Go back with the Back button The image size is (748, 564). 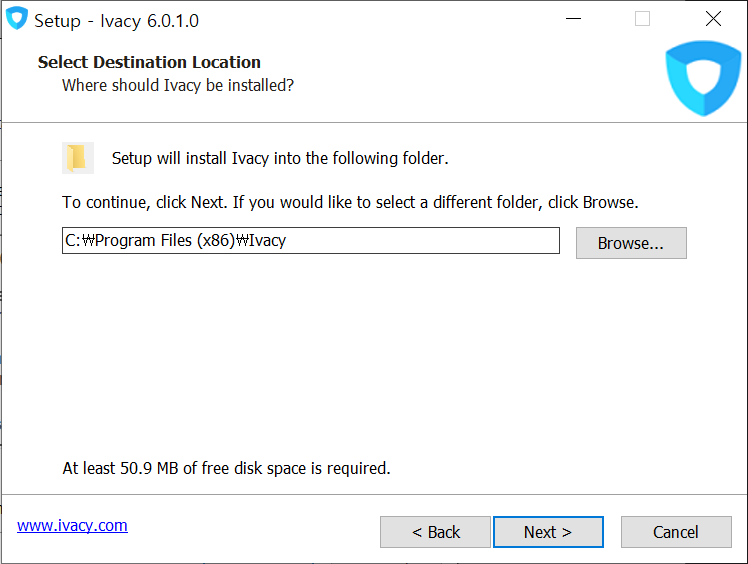(435, 532)
